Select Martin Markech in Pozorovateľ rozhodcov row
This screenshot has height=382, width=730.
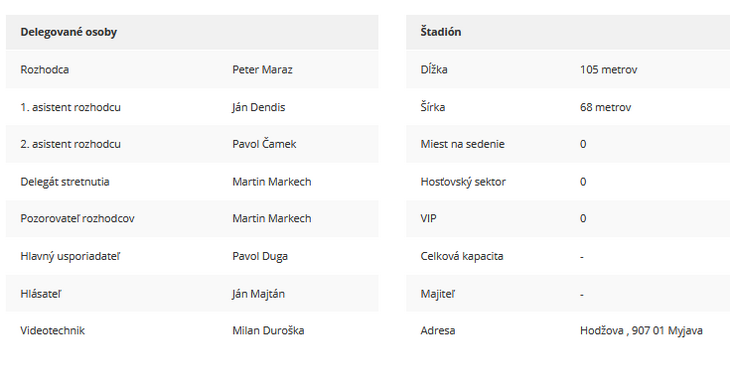[x=271, y=218]
